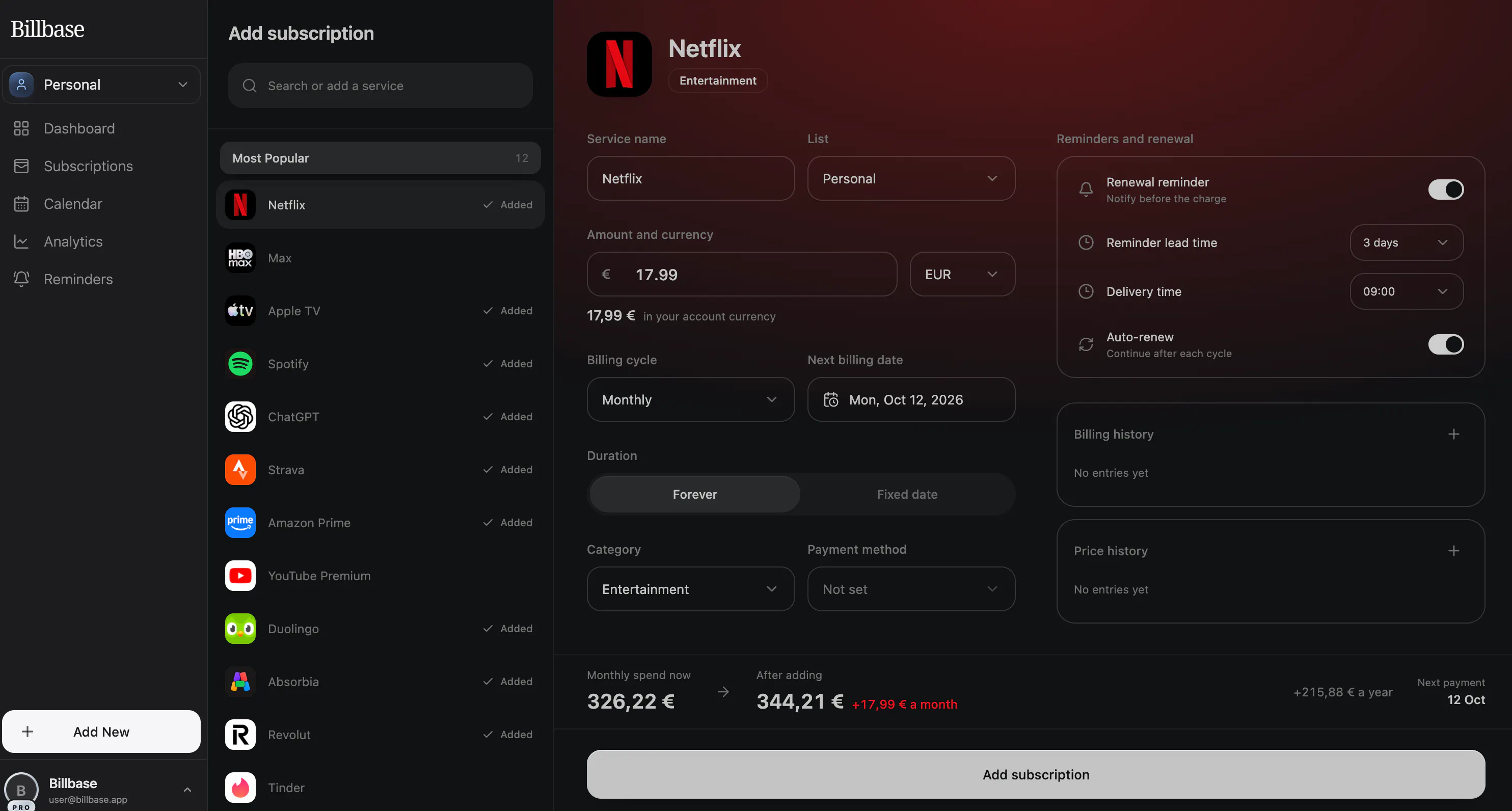The width and height of the screenshot is (1512, 811).
Task: Click the calendar icon in next billing date
Action: 830,399
